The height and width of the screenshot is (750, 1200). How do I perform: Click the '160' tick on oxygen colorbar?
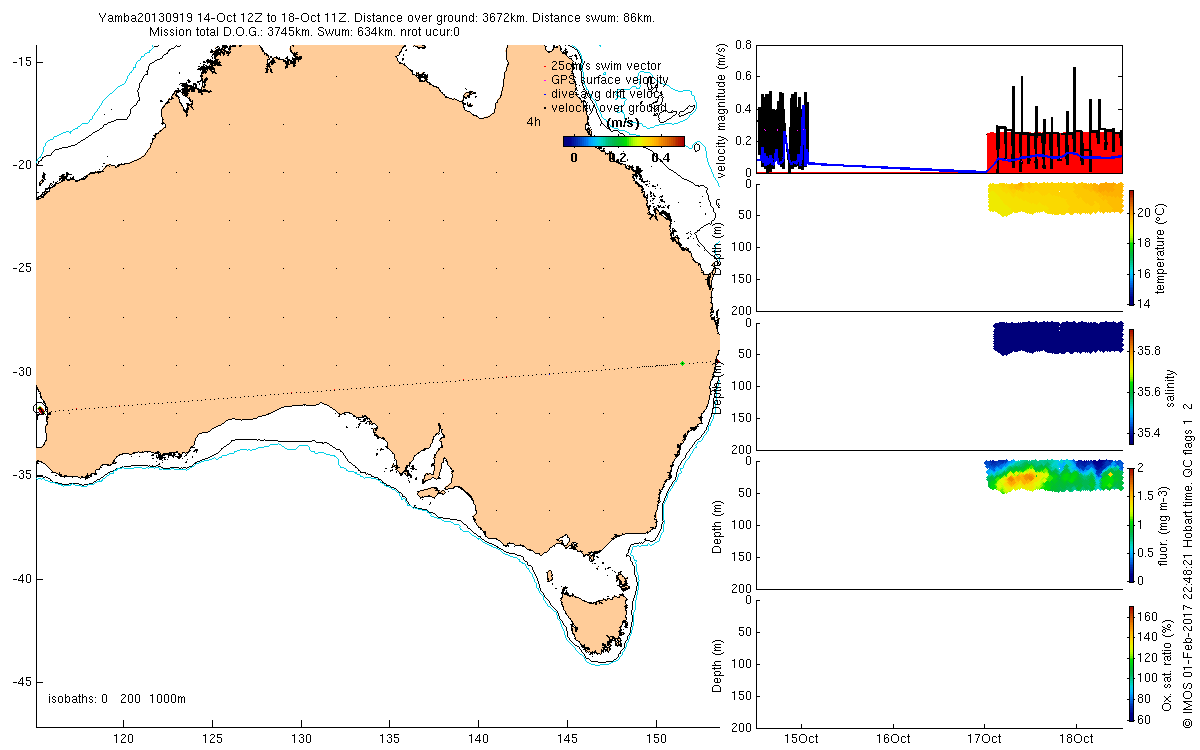[x=1148, y=615]
